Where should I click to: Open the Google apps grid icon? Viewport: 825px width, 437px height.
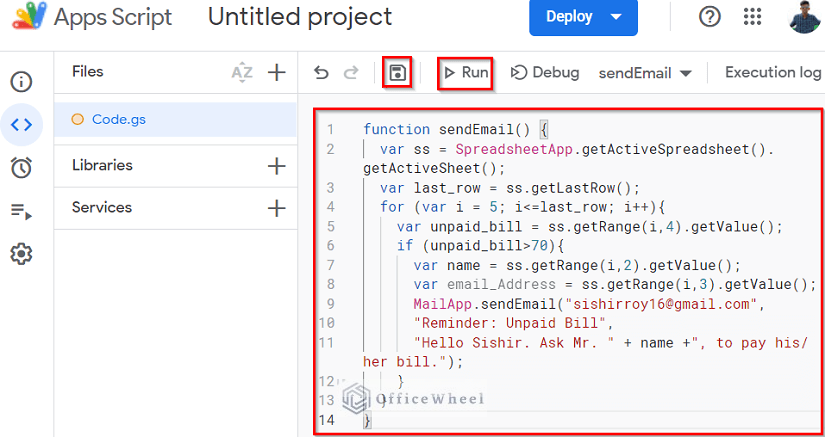click(753, 17)
